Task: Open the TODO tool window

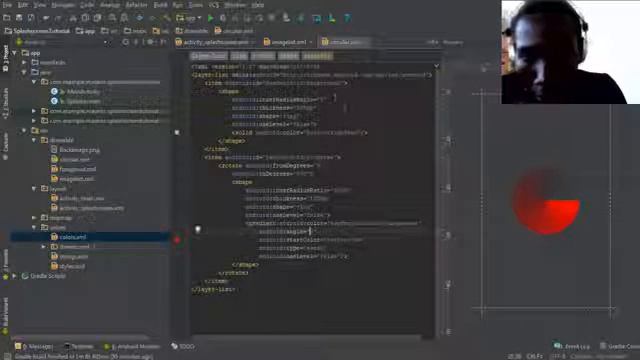Action: tap(183, 346)
